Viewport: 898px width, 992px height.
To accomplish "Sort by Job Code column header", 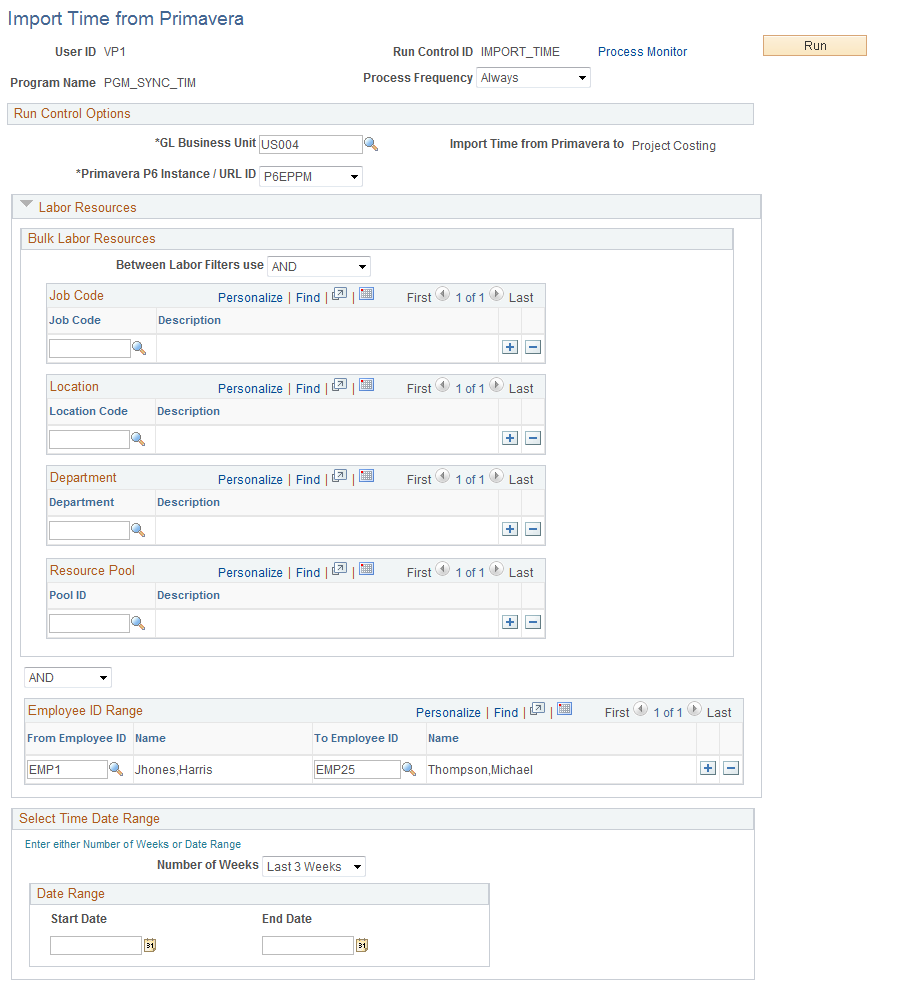I will coord(75,320).
